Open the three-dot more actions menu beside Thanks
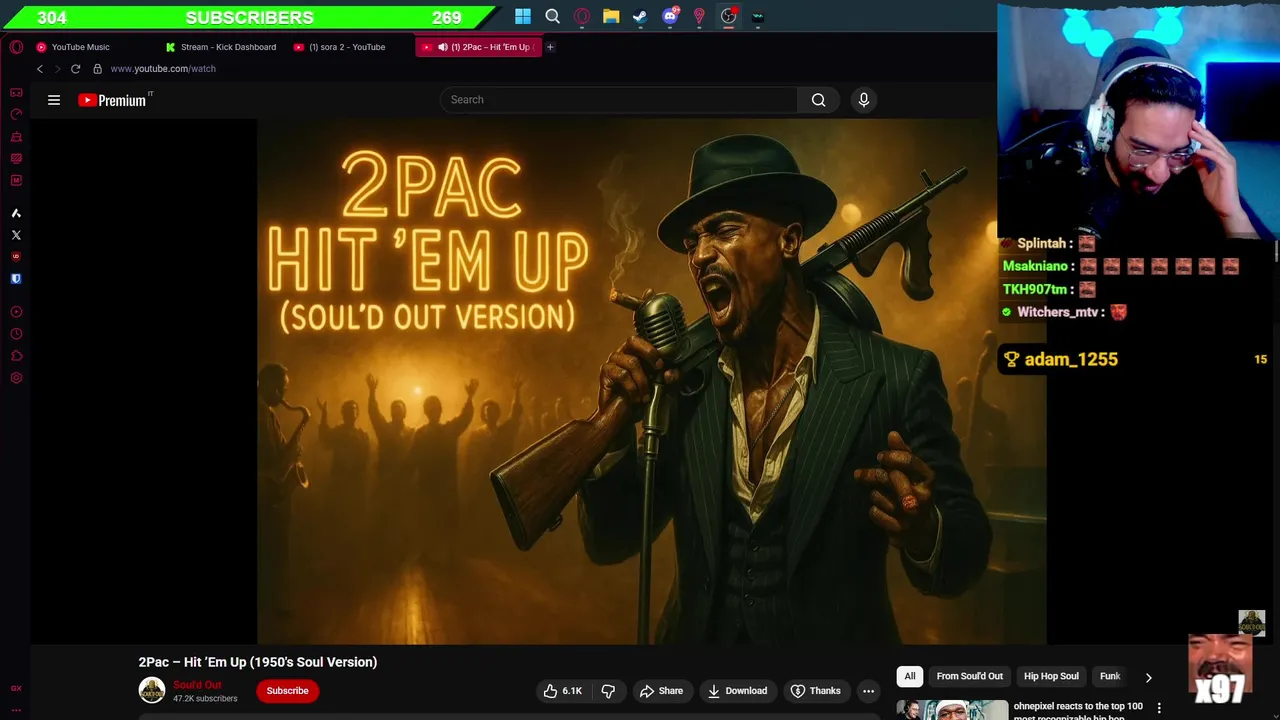This screenshot has height=720, width=1280. coord(868,691)
